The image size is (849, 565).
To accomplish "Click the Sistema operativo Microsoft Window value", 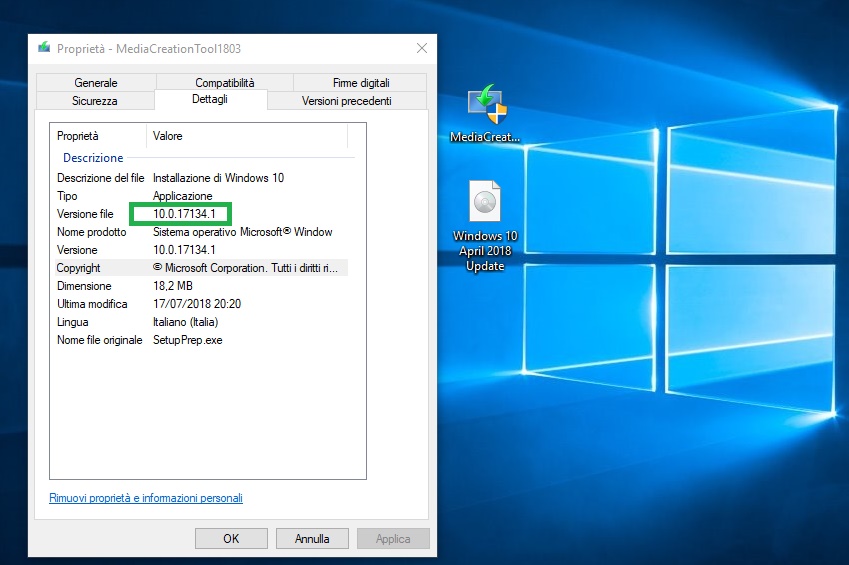I will tap(243, 232).
